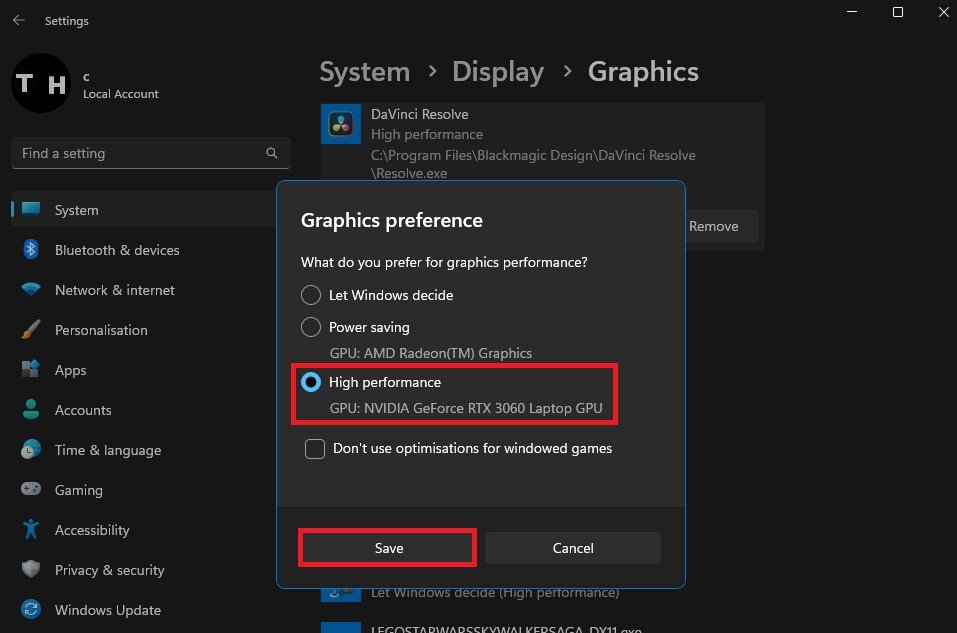Open Privacy & security settings
The height and width of the screenshot is (633, 957).
pyautogui.click(x=109, y=570)
